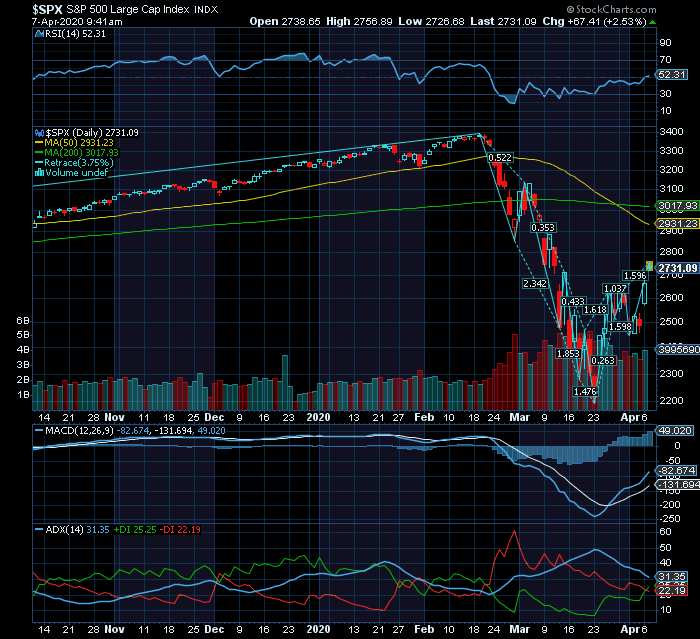Click the MACD(12,26,9) legend label
Screen dimensions: 700x639
click(79, 430)
